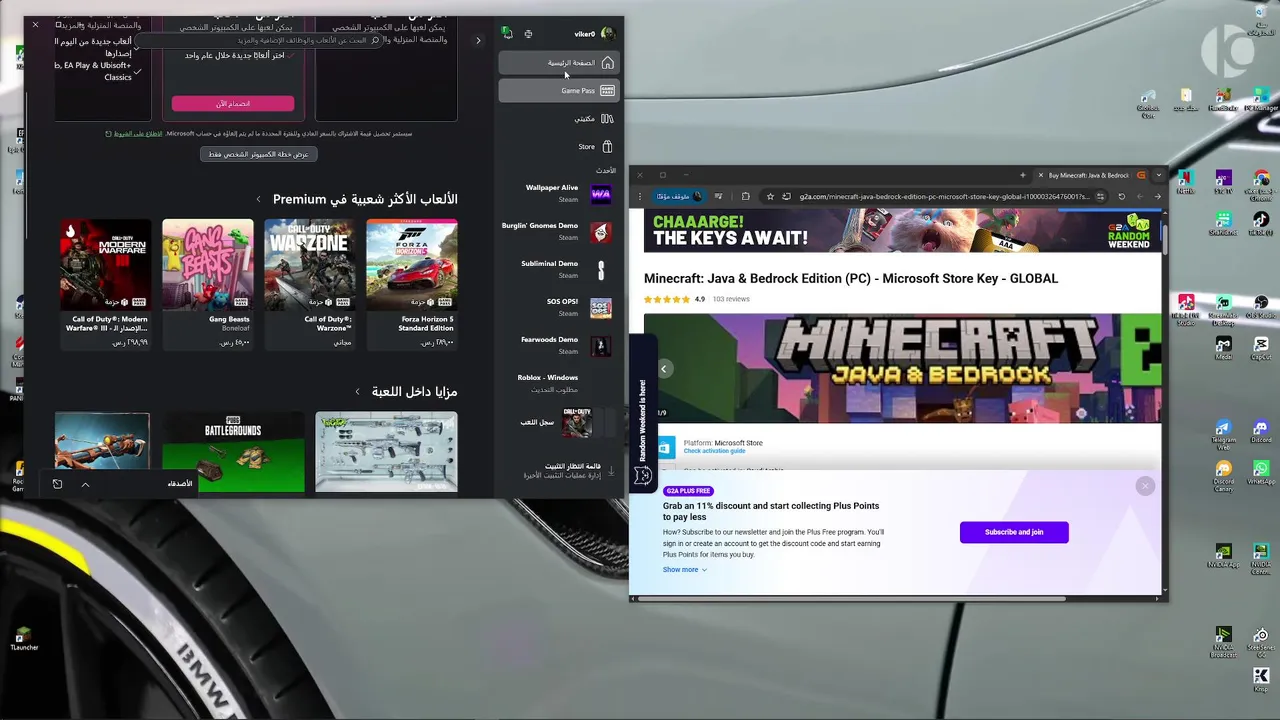1280x720 pixels.
Task: Open Forza Horizon 5 Standard Edition tile
Action: 412,284
